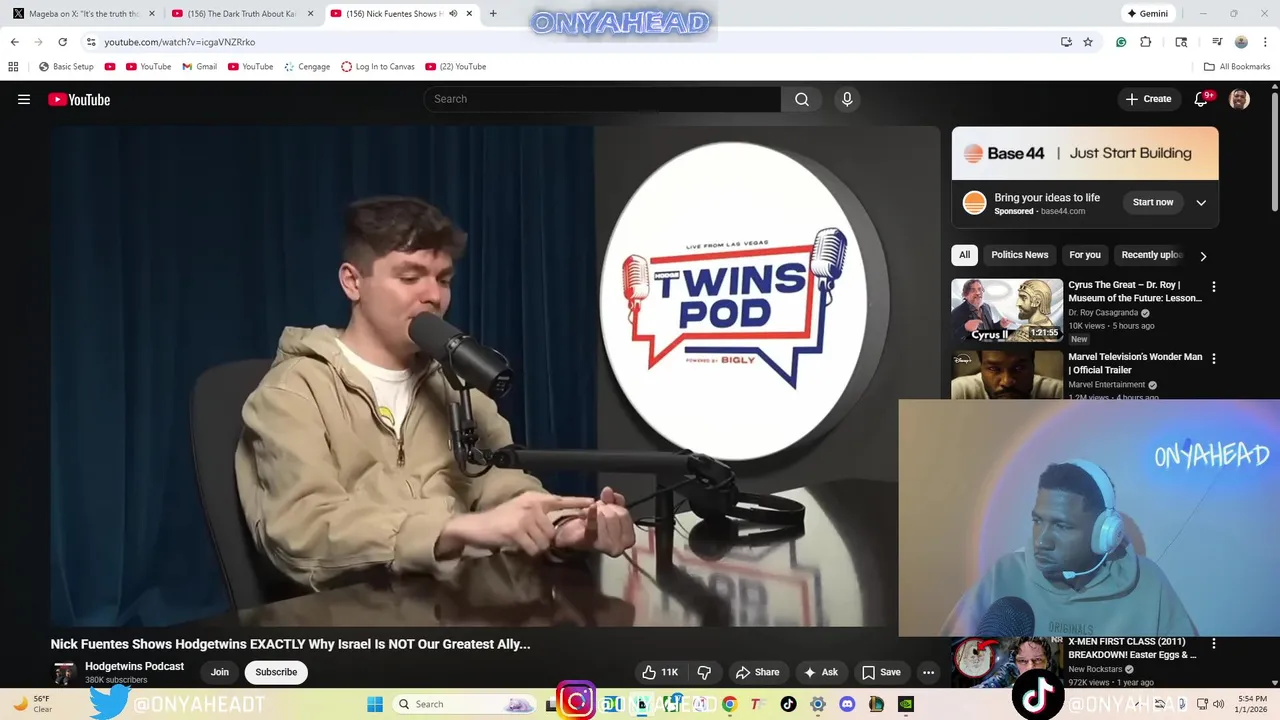Subscribe to Hodgetwins Podcast
Viewport: 1280px width, 720px height.
pyautogui.click(x=276, y=672)
